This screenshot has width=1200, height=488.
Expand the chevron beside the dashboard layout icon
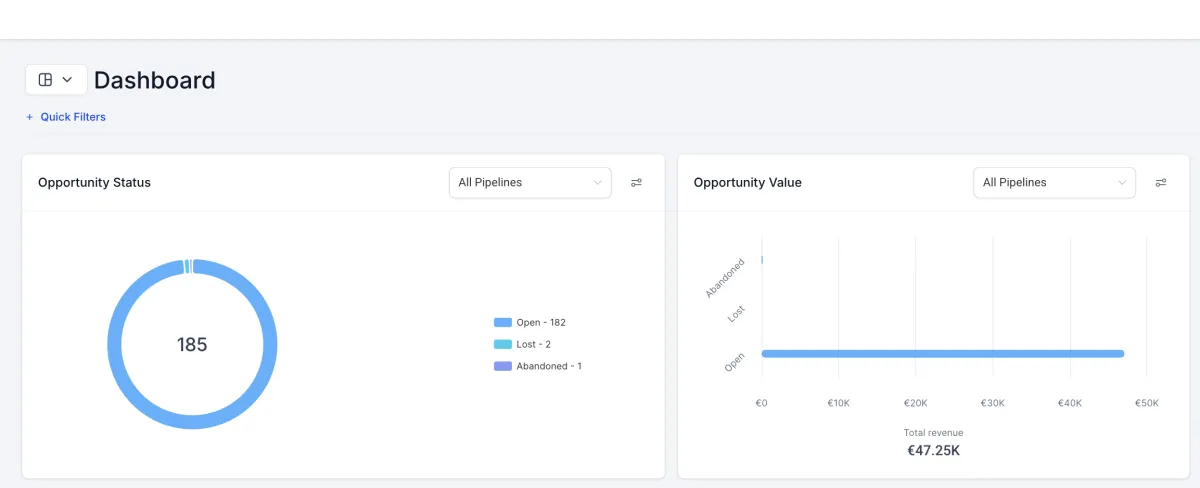pyautogui.click(x=67, y=80)
